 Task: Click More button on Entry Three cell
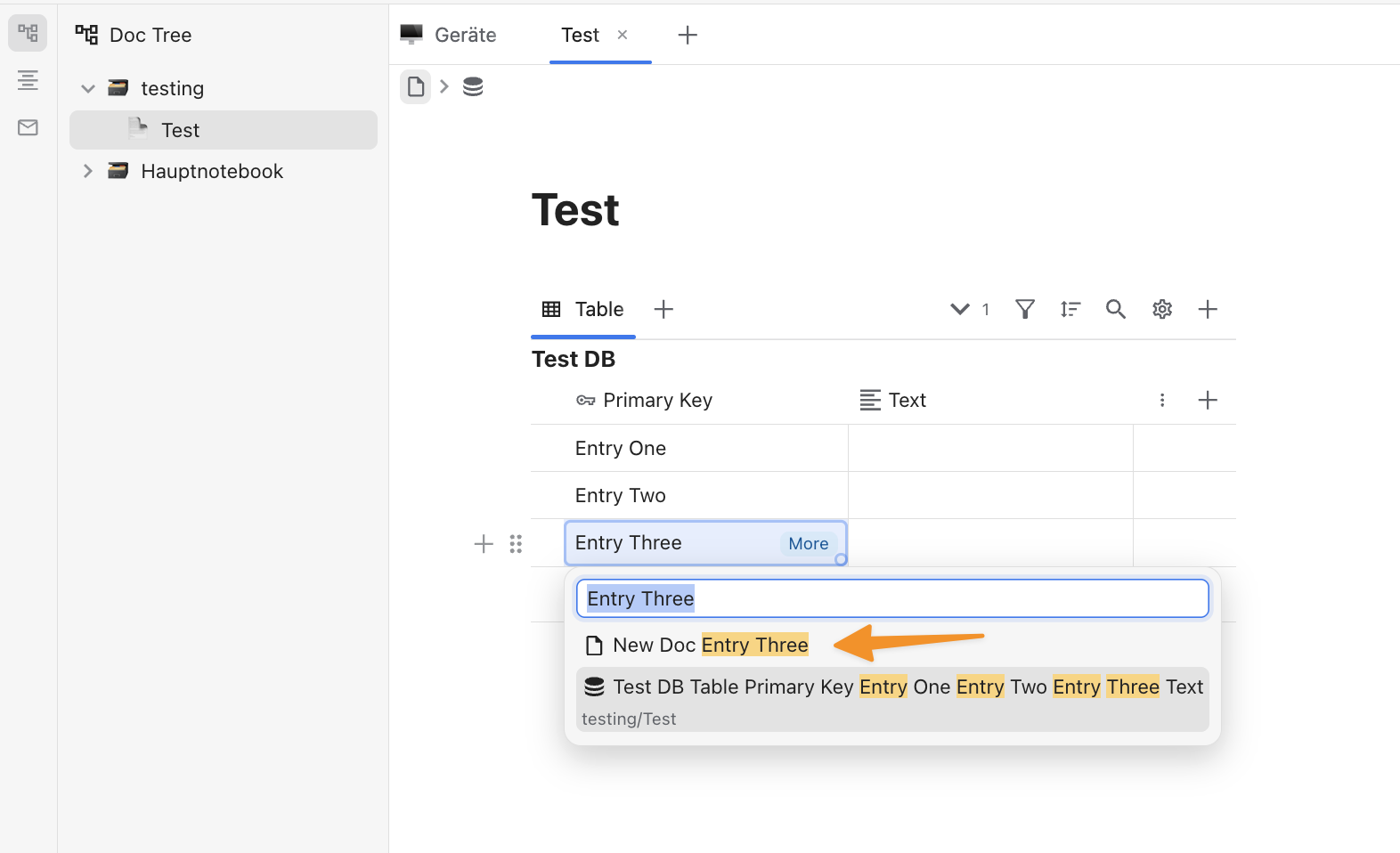point(808,543)
